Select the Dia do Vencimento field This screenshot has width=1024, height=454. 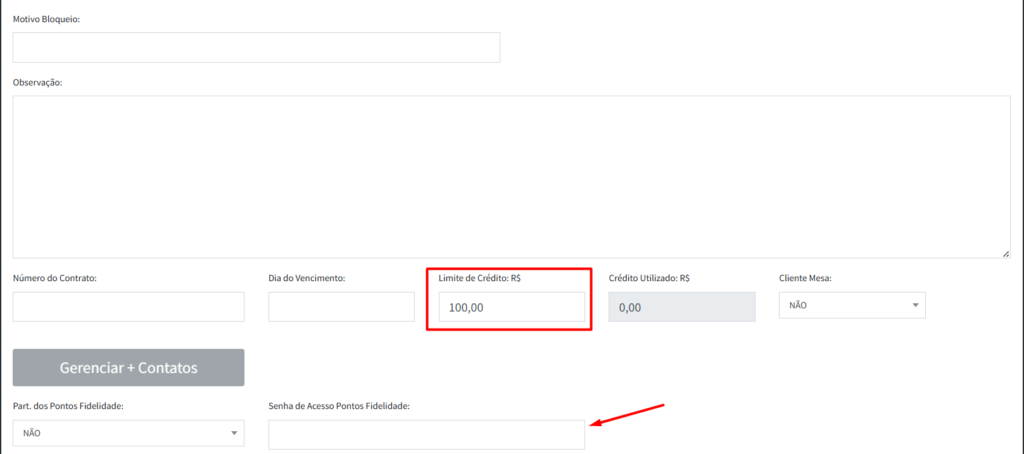[x=341, y=307]
